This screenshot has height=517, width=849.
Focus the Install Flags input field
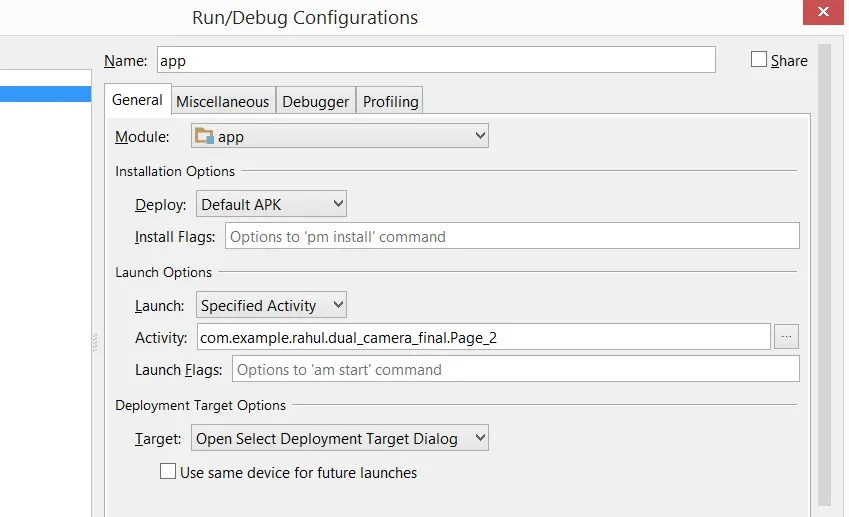(512, 236)
